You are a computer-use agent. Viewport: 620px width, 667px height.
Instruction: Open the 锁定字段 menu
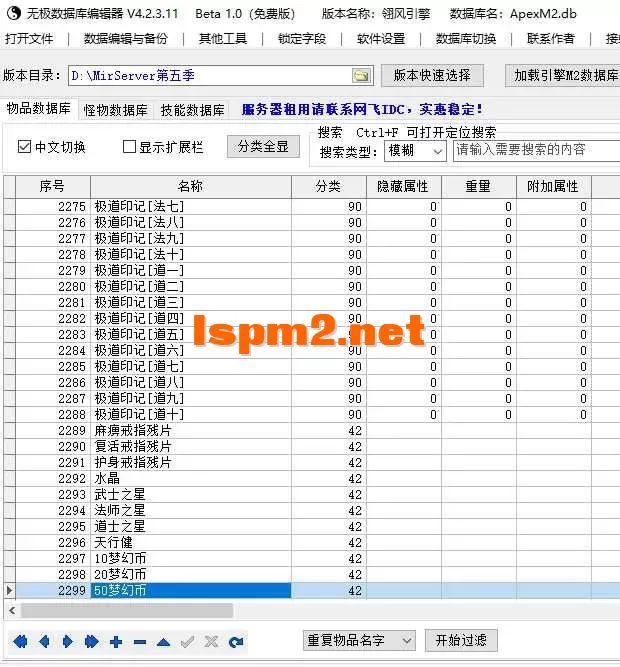[302, 39]
